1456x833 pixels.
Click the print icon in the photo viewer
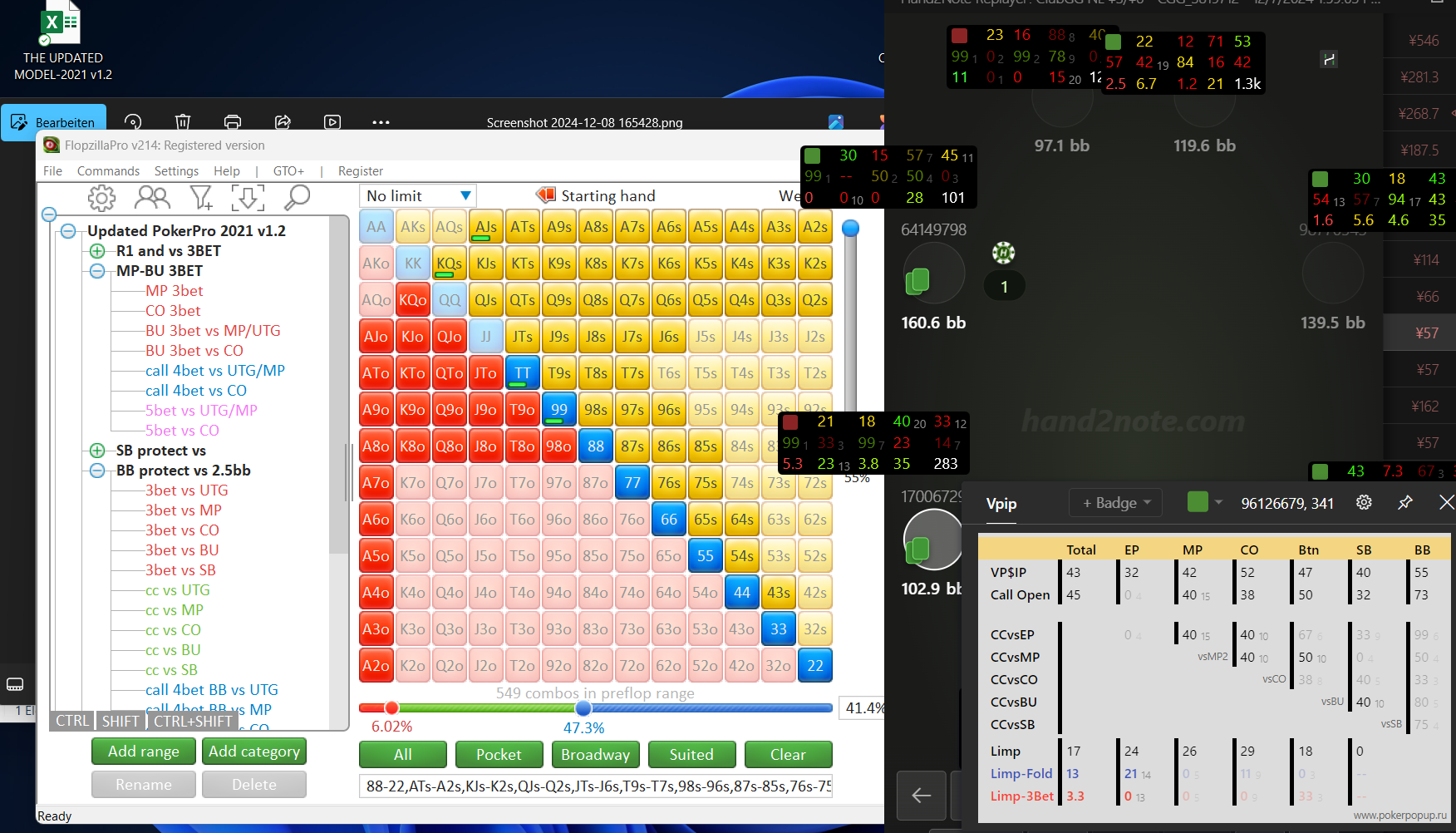click(233, 122)
